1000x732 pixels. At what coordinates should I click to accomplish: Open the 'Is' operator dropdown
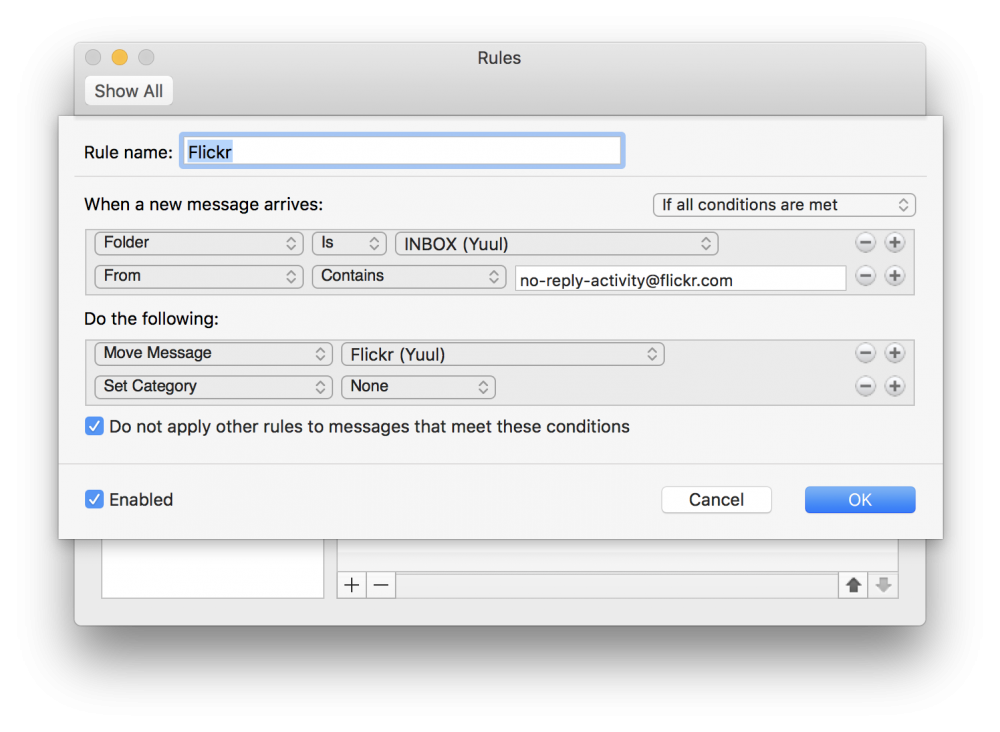[x=349, y=243]
